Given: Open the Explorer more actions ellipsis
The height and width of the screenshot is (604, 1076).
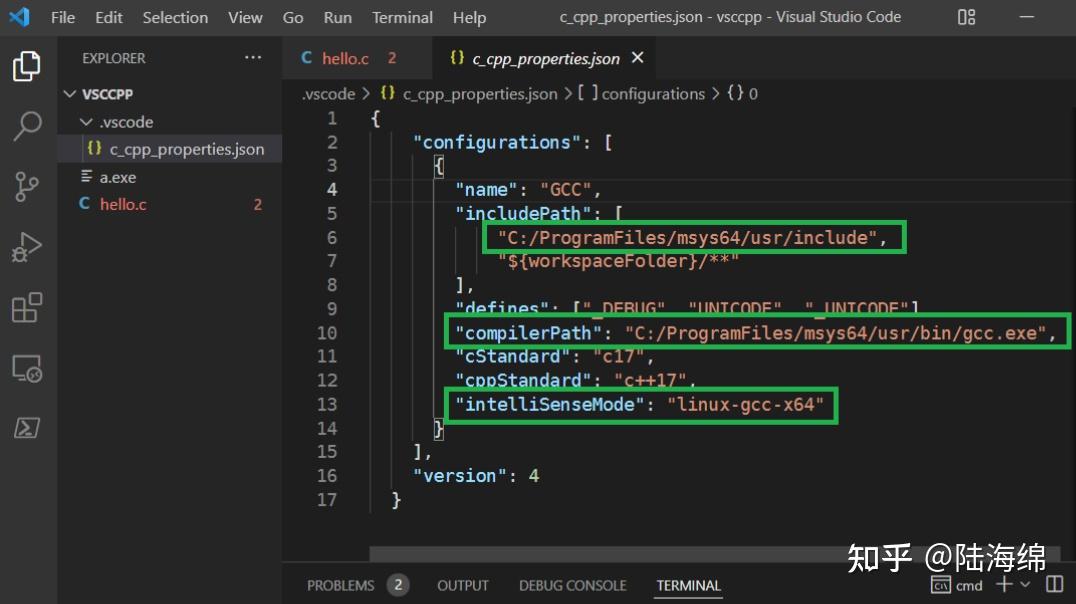Looking at the screenshot, I should pos(253,58).
